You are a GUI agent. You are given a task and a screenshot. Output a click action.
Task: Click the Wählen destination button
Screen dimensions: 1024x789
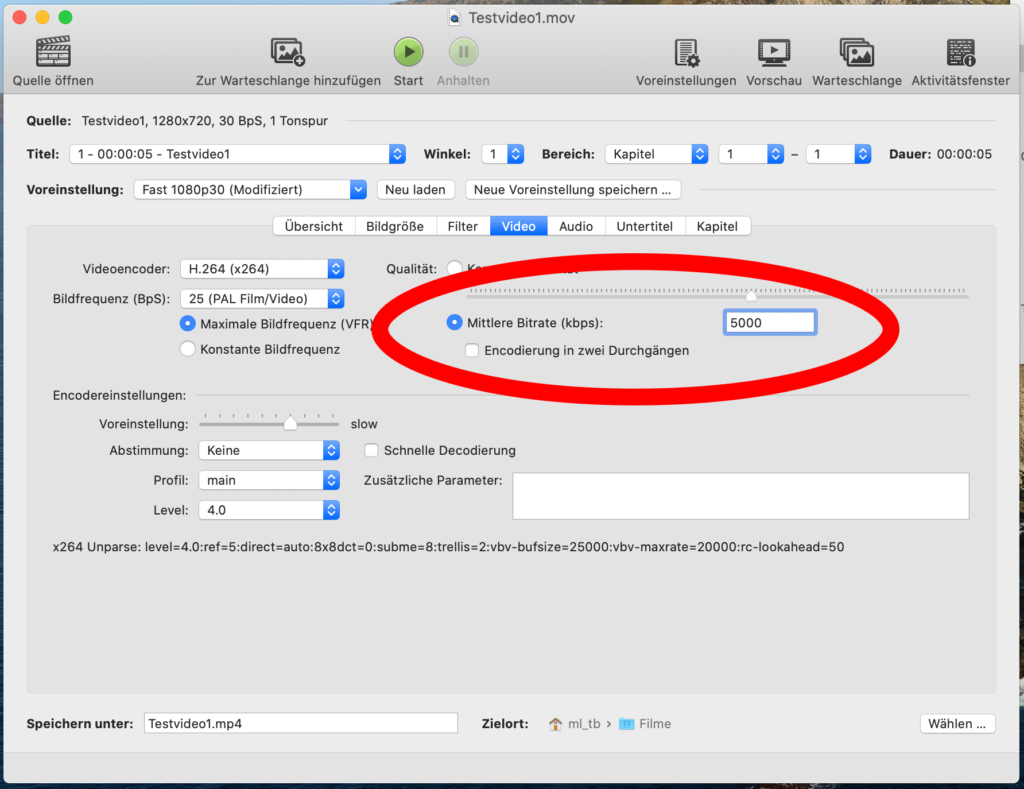(957, 724)
